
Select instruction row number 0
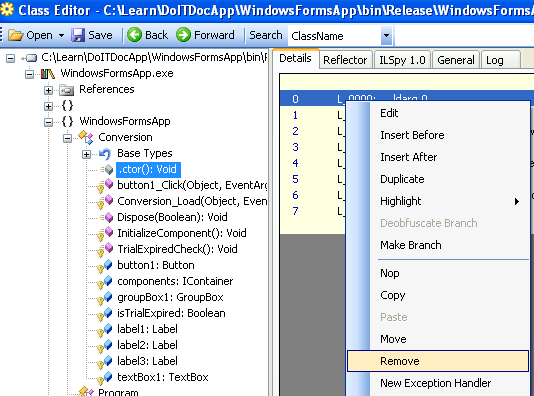(x=295, y=99)
